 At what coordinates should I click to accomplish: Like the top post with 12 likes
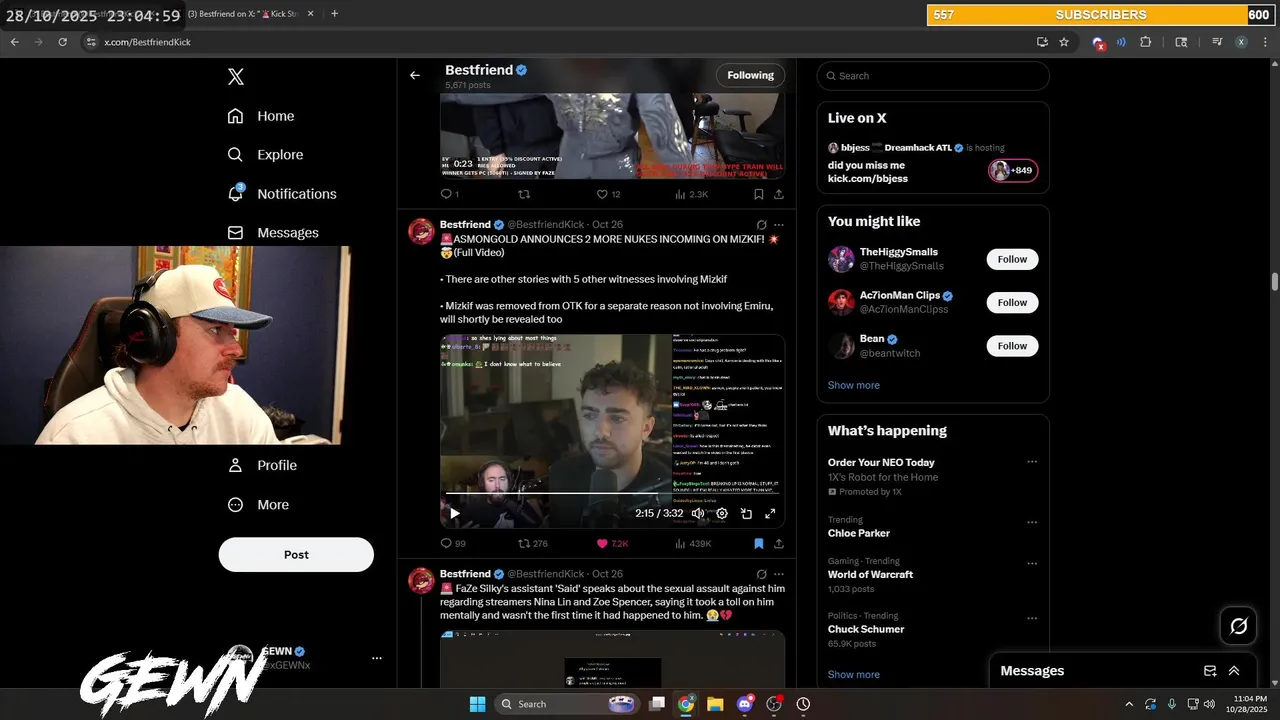pyautogui.click(x=608, y=194)
